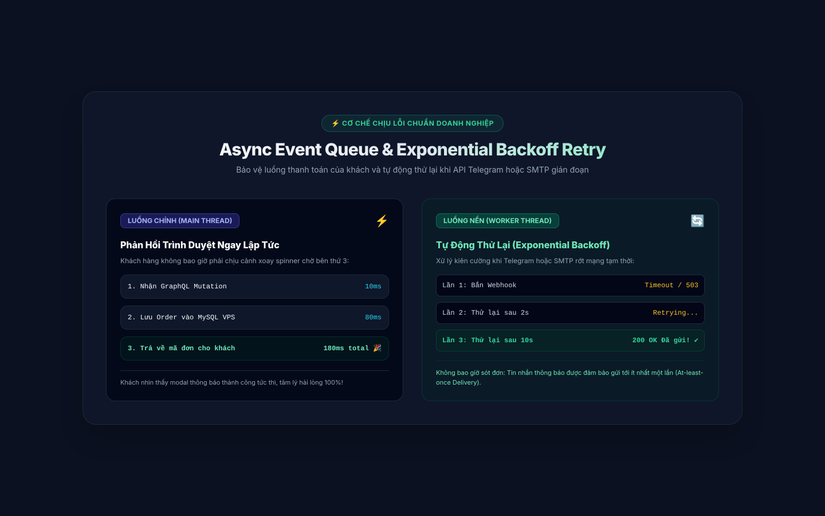Select row "Lần 2: Thử lại sau 2s"
Image resolution: width=825 pixels, height=516 pixels.
pyautogui.click(x=570, y=313)
